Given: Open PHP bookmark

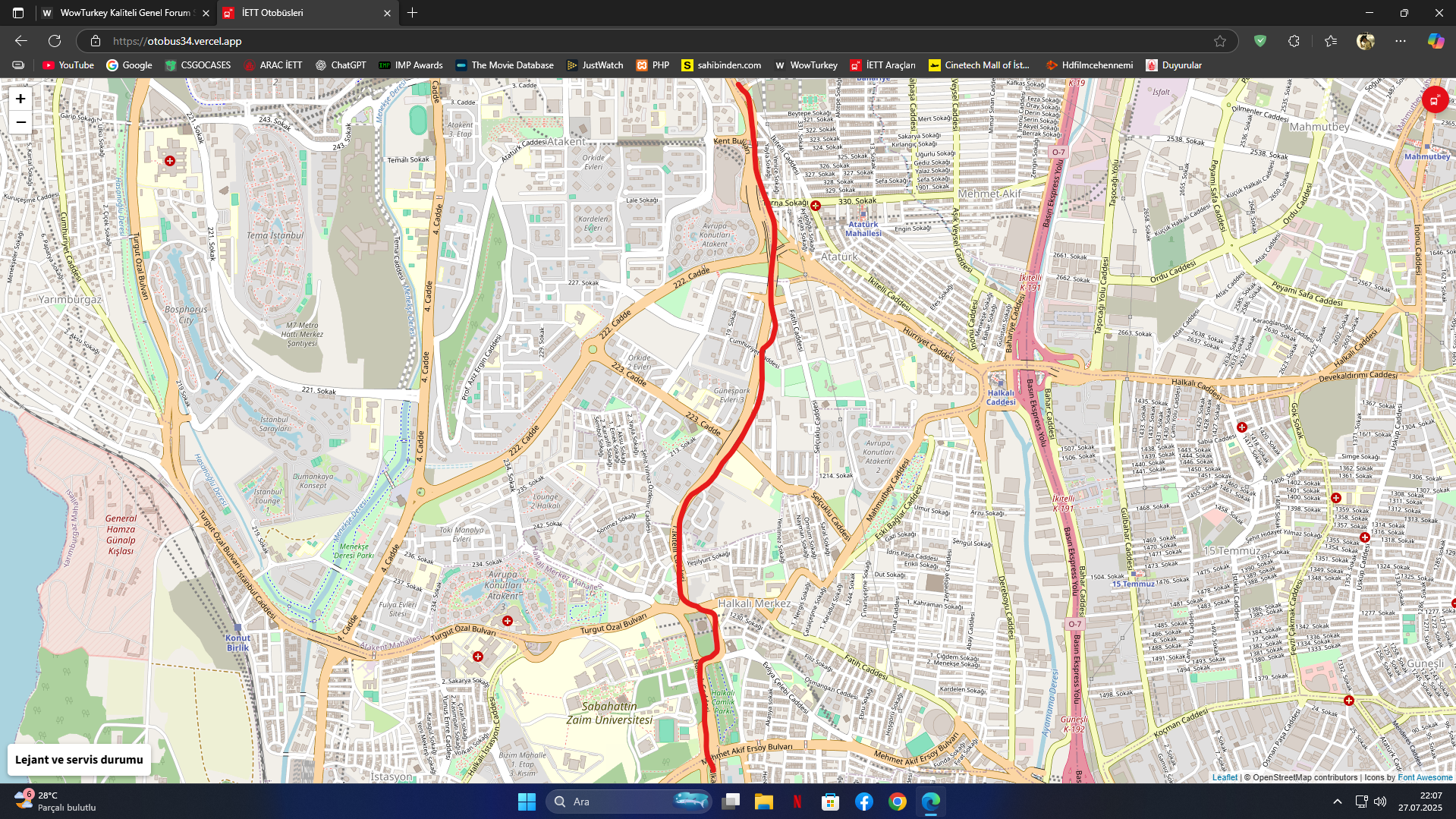Looking at the screenshot, I should [x=653, y=65].
